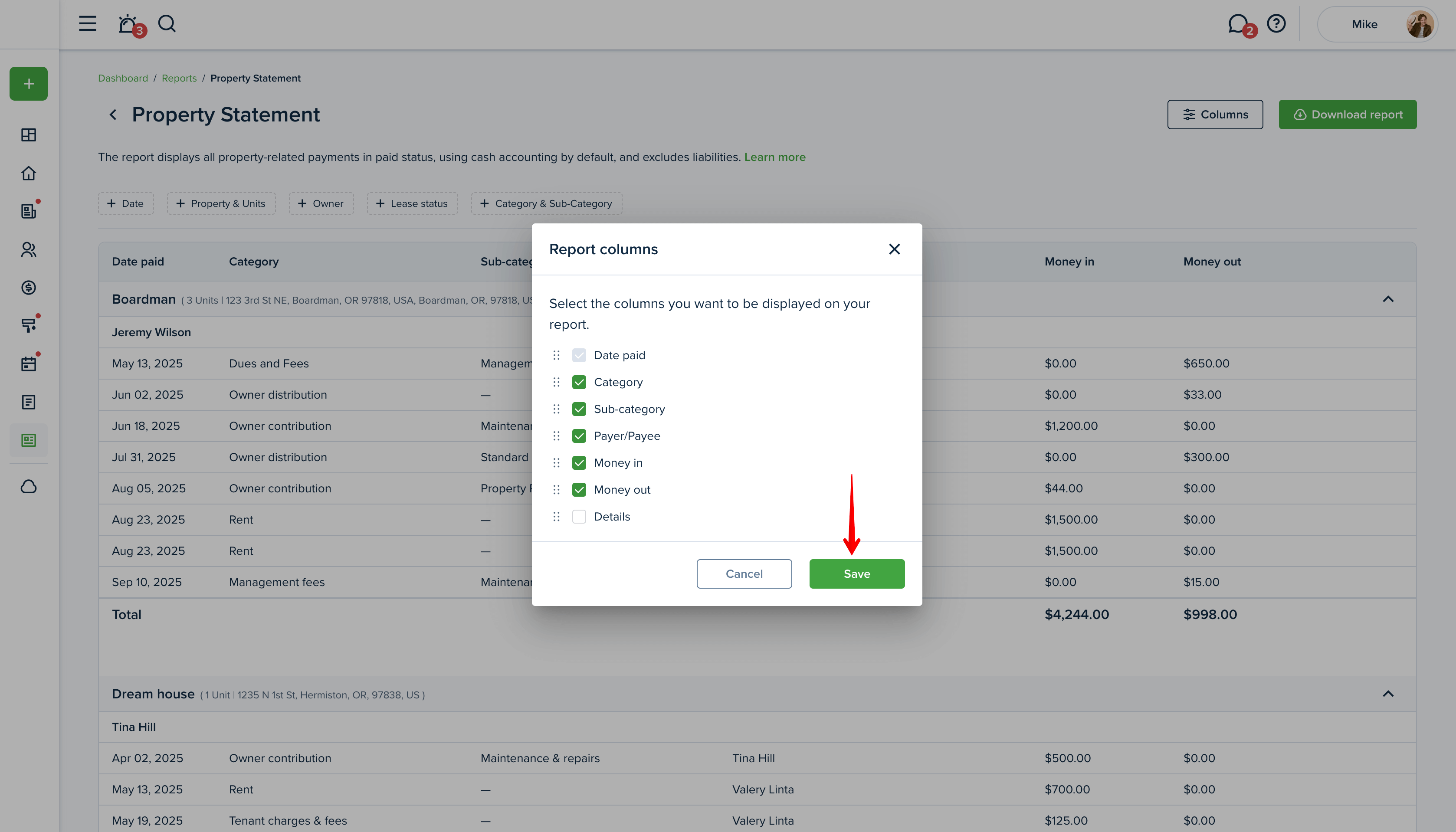
Task: Add a Property & Units filter
Action: tap(221, 203)
